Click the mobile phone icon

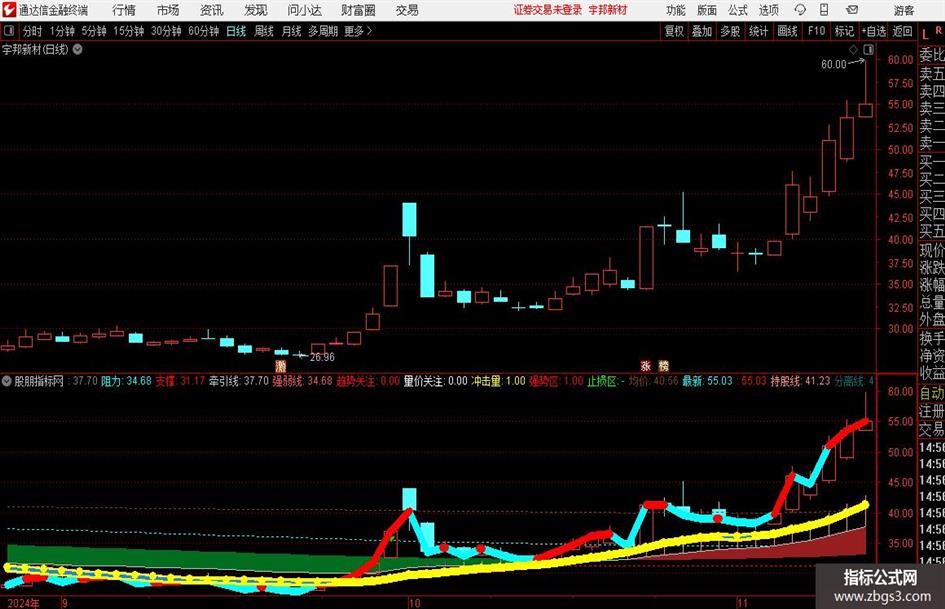[x=824, y=10]
